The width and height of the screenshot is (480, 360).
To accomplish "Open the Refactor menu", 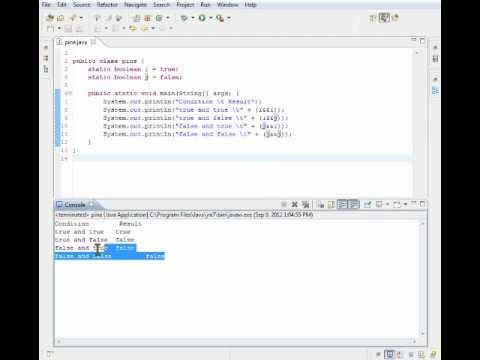I will (x=107, y=5).
